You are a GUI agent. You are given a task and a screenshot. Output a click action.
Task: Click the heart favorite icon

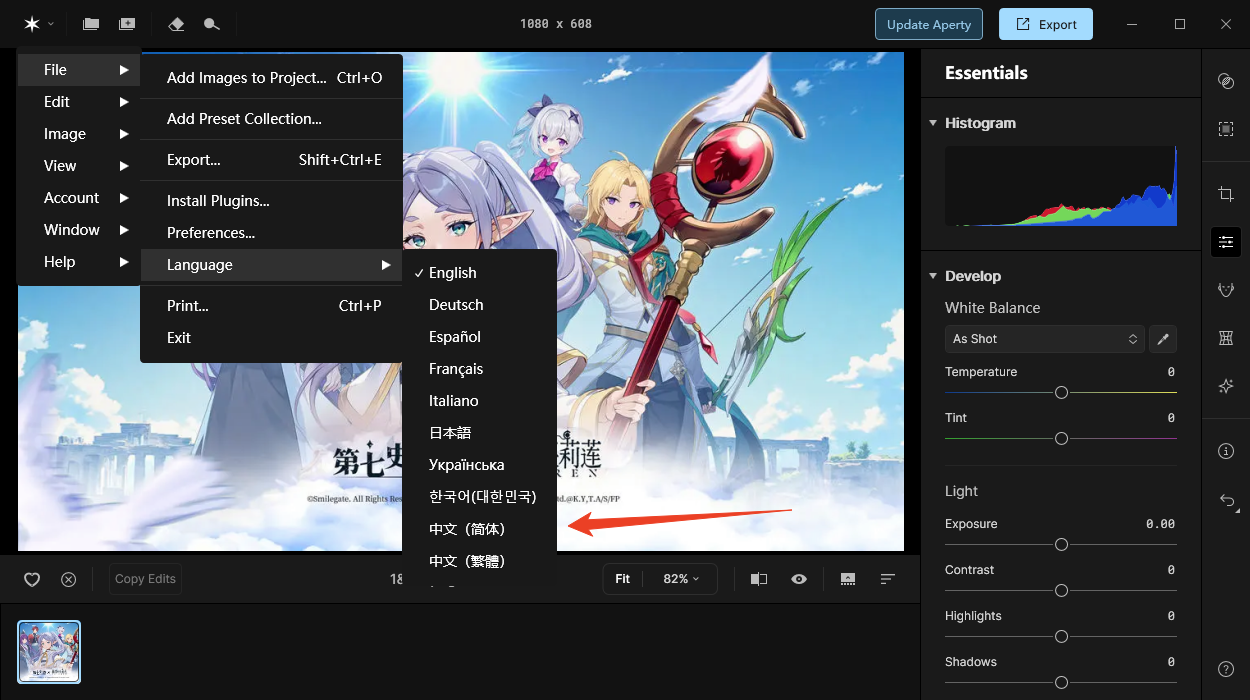[x=32, y=579]
